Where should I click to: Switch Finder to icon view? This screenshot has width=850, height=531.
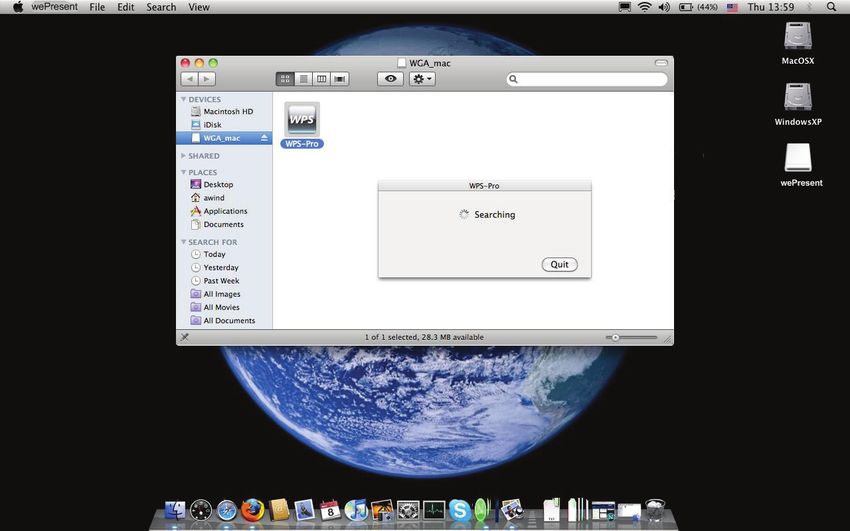(x=285, y=79)
